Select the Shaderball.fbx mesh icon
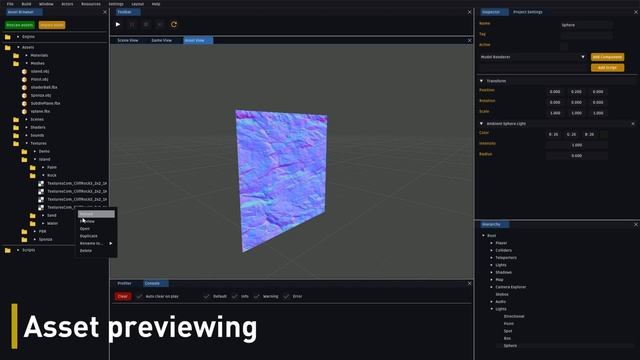640x360 pixels. [24, 87]
